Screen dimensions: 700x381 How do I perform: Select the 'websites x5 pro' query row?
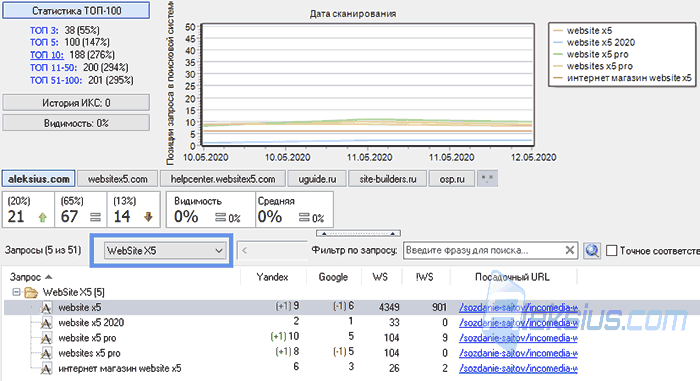(352, 353)
